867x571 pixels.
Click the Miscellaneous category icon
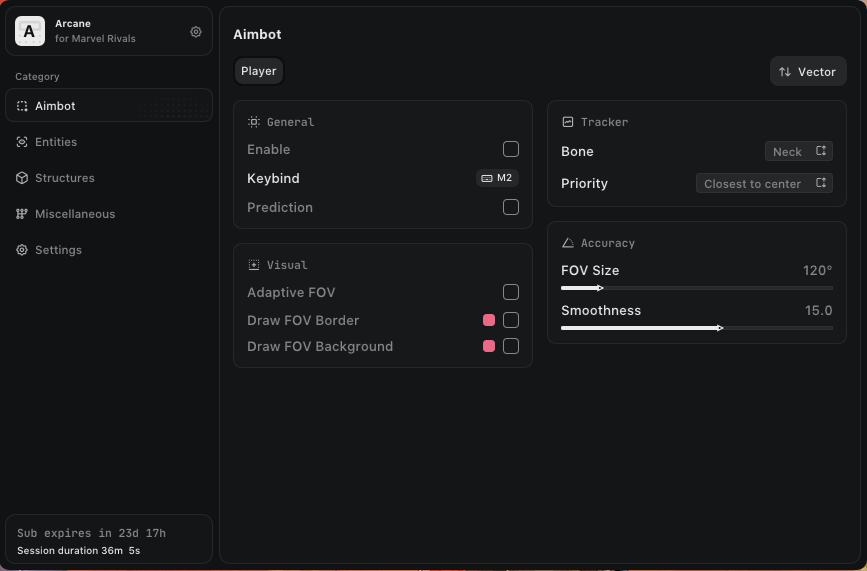click(22, 214)
